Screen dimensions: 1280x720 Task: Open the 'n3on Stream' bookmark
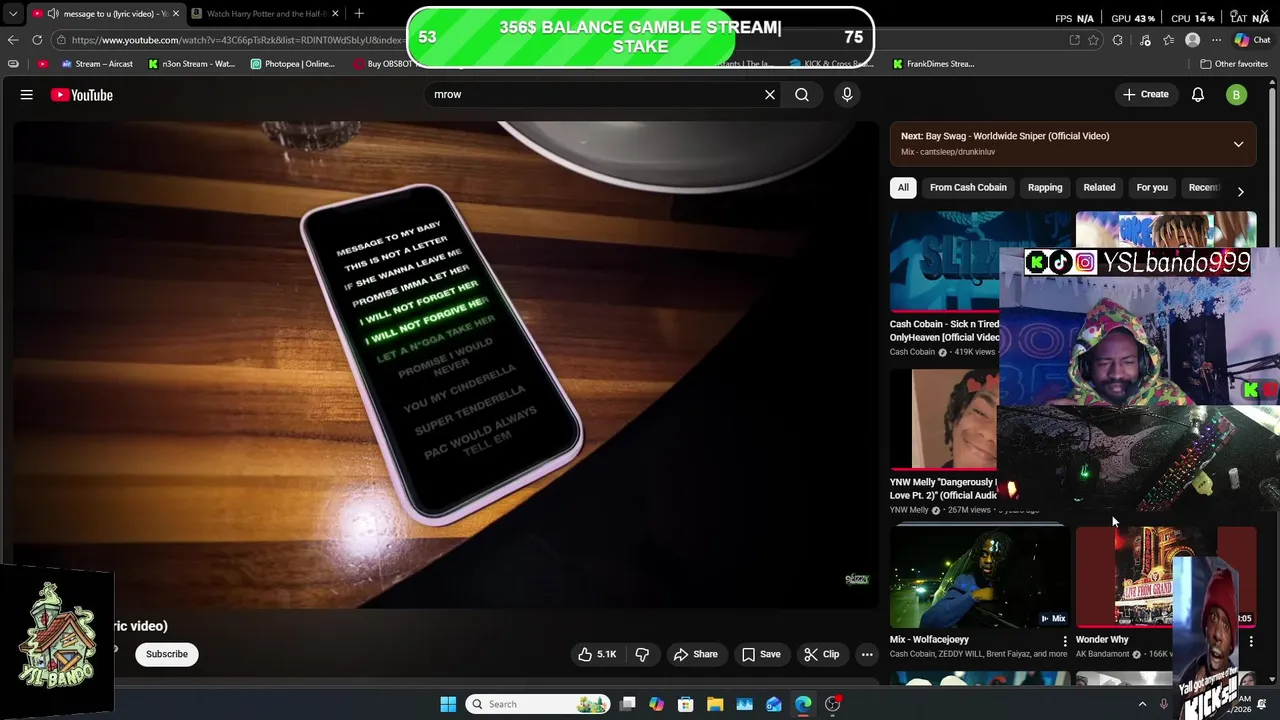[192, 64]
